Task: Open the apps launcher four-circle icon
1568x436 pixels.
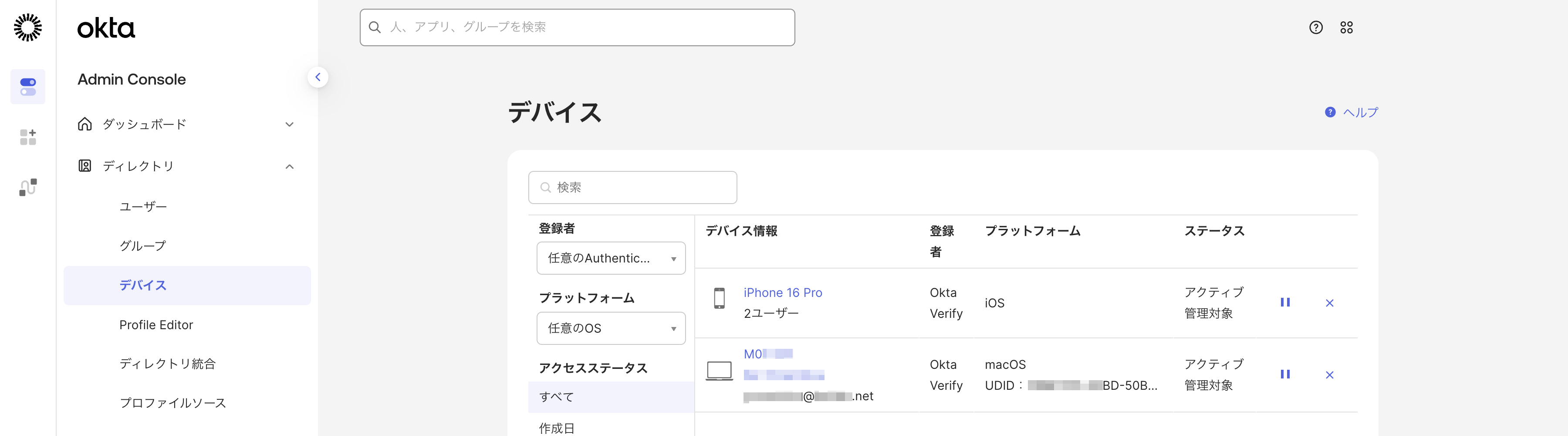Action: 1346,27
